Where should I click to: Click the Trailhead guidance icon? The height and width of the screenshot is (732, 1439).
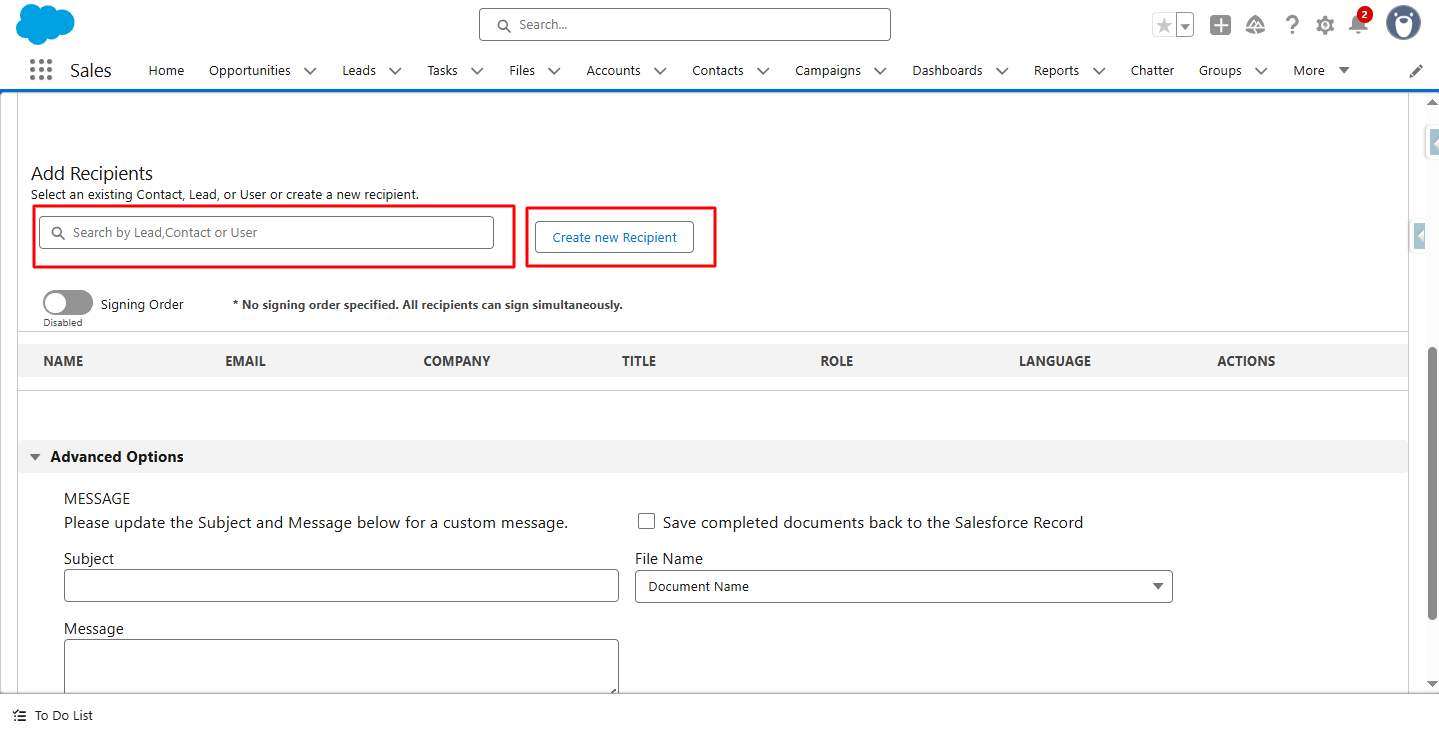coord(1255,25)
